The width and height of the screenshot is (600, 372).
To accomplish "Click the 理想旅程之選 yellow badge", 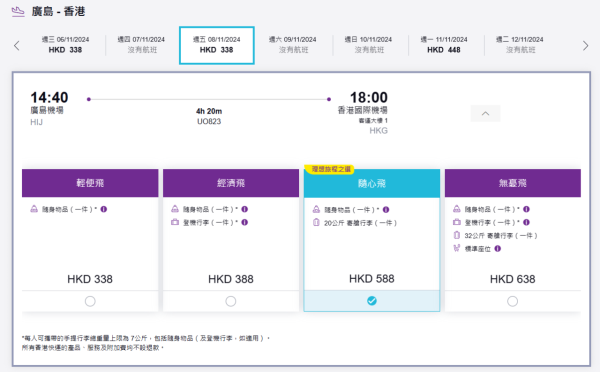I will pyautogui.click(x=329, y=169).
